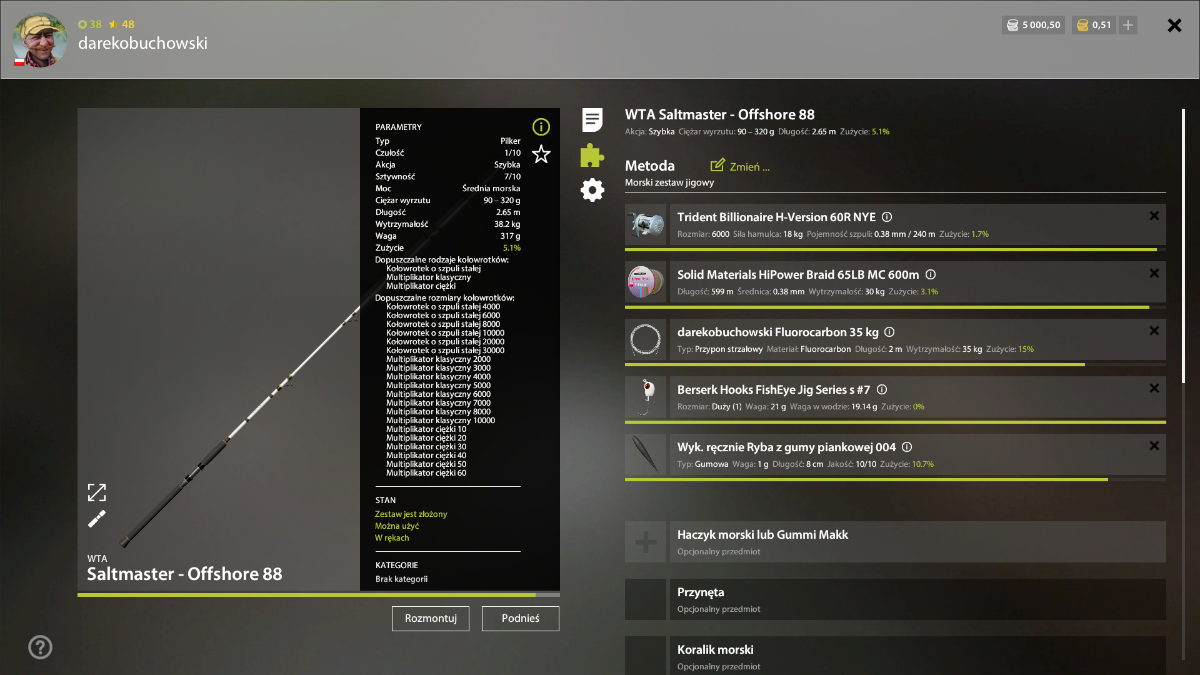Mark rod as favorite with star
This screenshot has width=1200, height=675.
(541, 154)
